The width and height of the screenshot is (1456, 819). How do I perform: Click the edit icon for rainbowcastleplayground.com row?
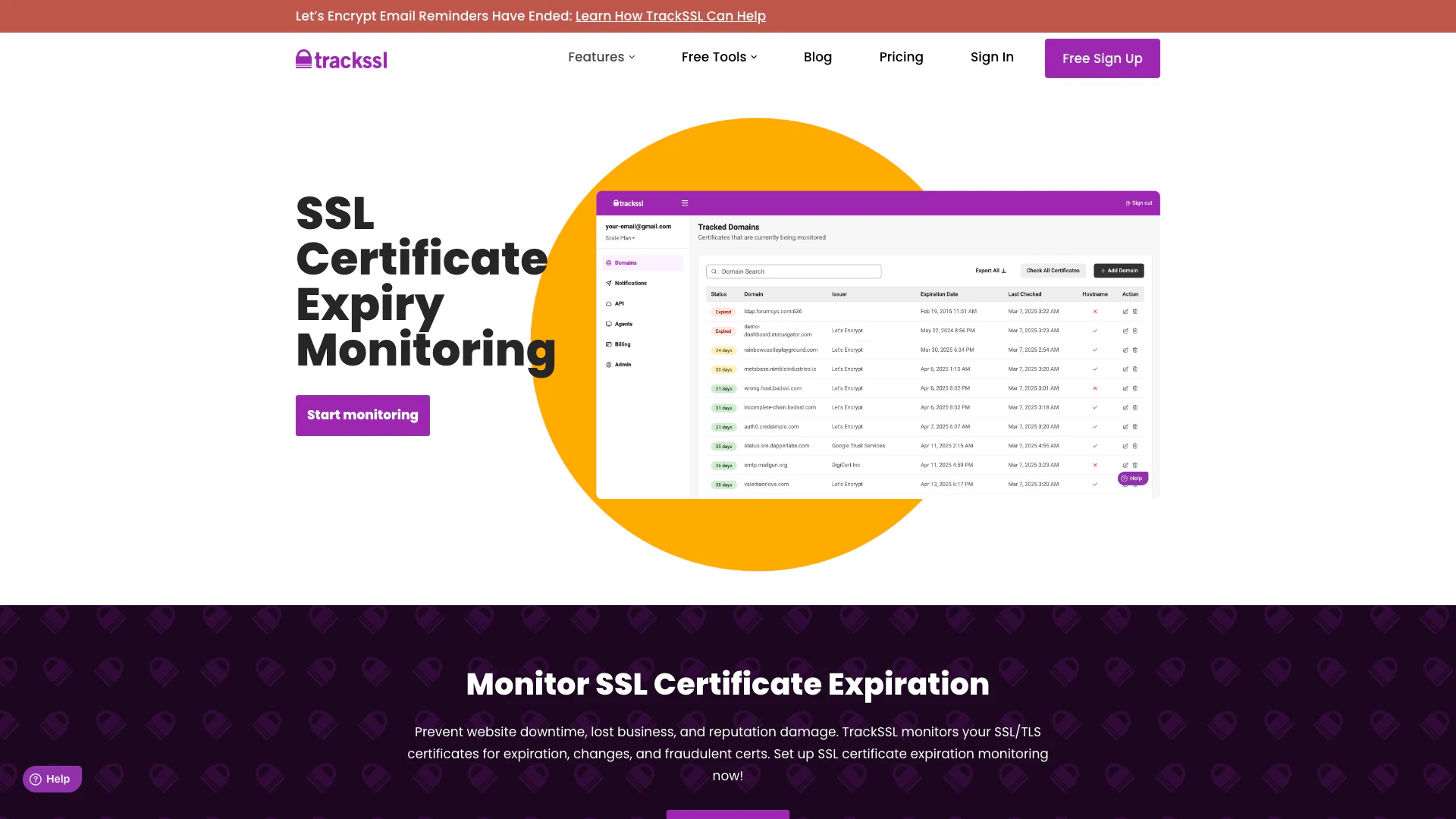[x=1125, y=350]
